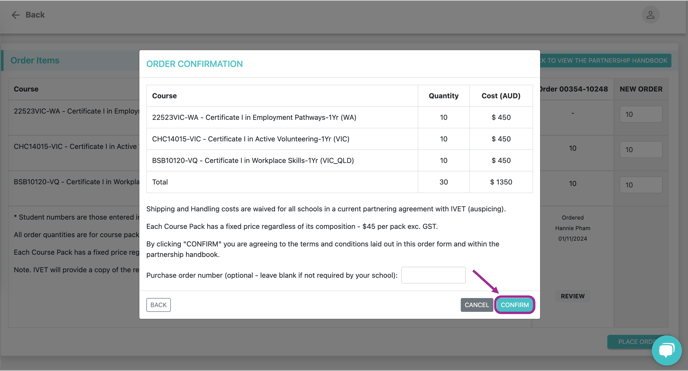The width and height of the screenshot is (688, 371).
Task: Click the new order quantity for 22523VIC-WA
Action: [641, 114]
